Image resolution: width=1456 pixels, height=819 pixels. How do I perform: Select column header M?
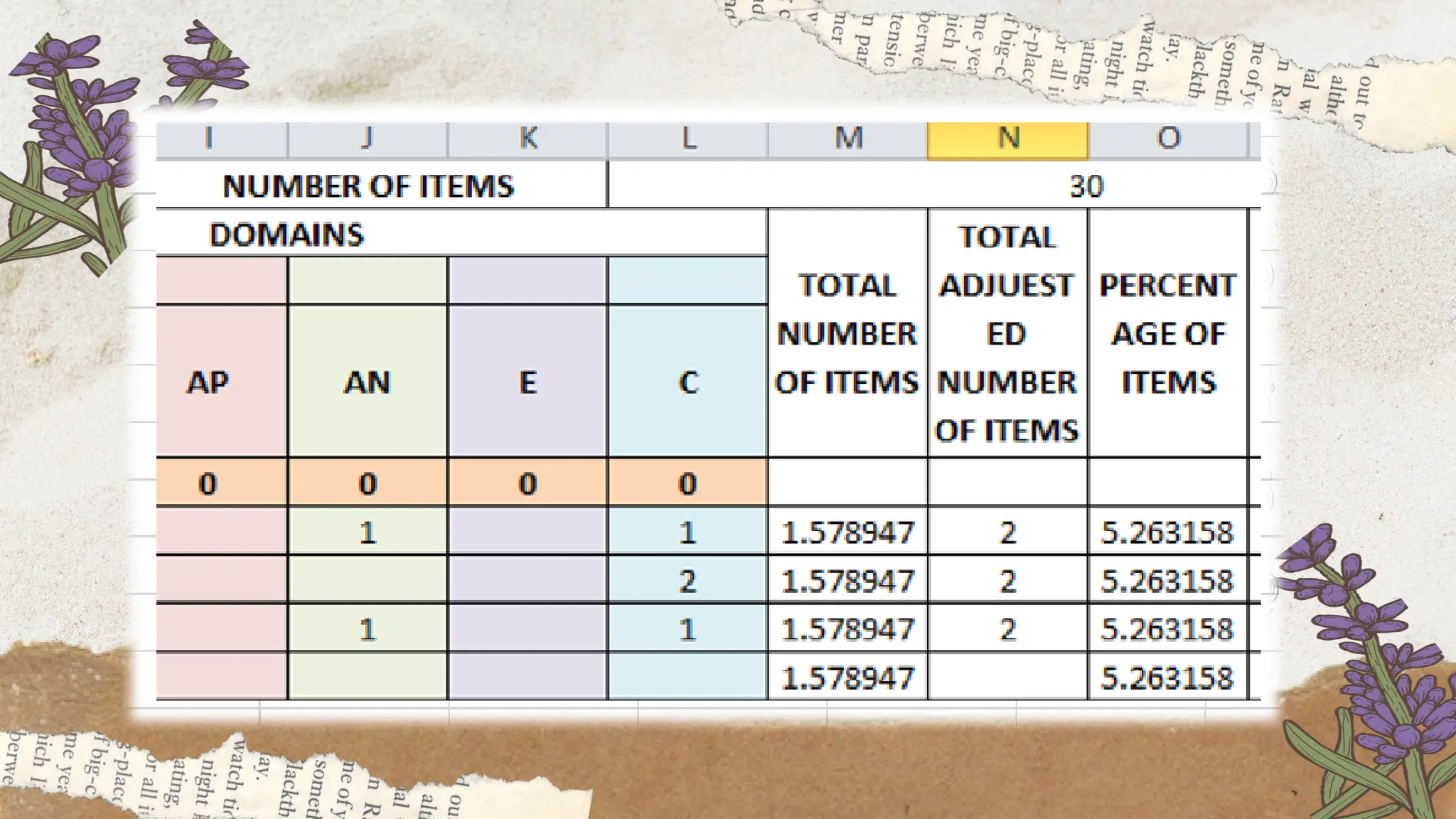tap(847, 139)
